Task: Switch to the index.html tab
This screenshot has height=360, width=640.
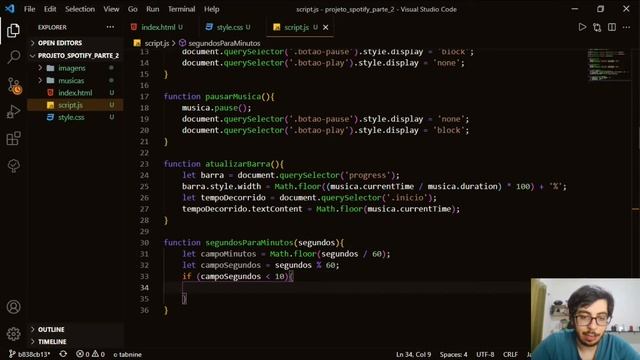Action: [157, 27]
